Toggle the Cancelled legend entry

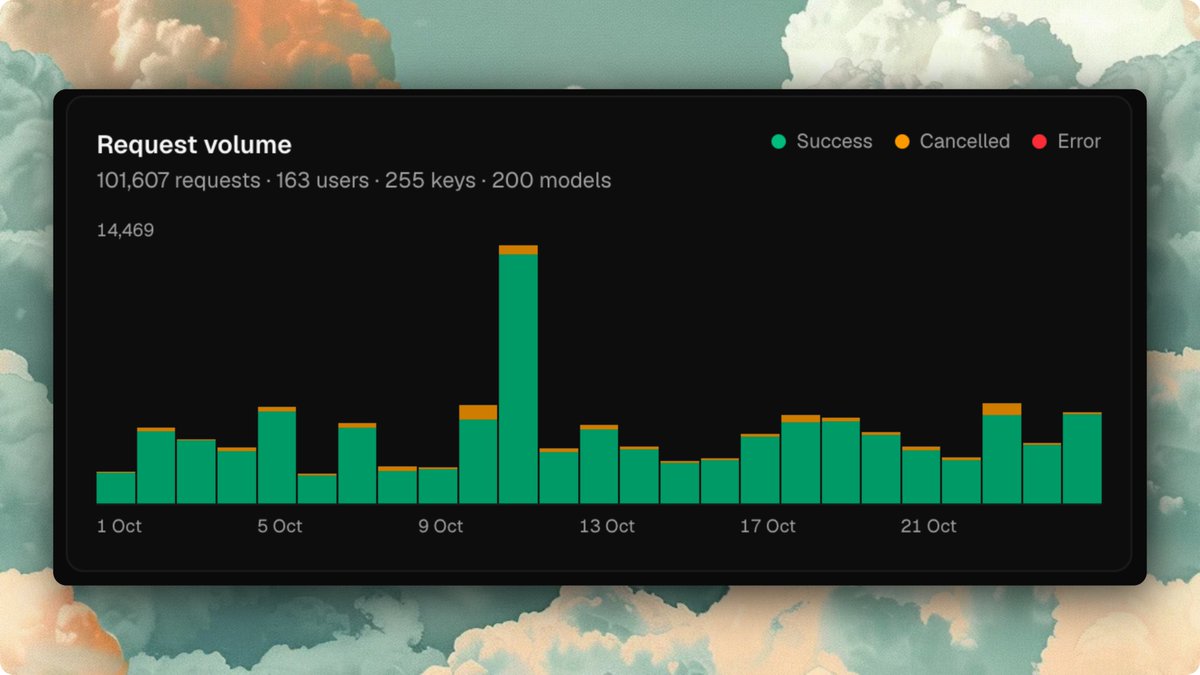[952, 142]
